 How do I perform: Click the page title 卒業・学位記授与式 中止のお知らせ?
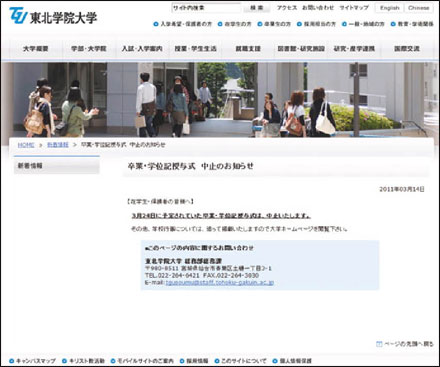tap(190, 166)
